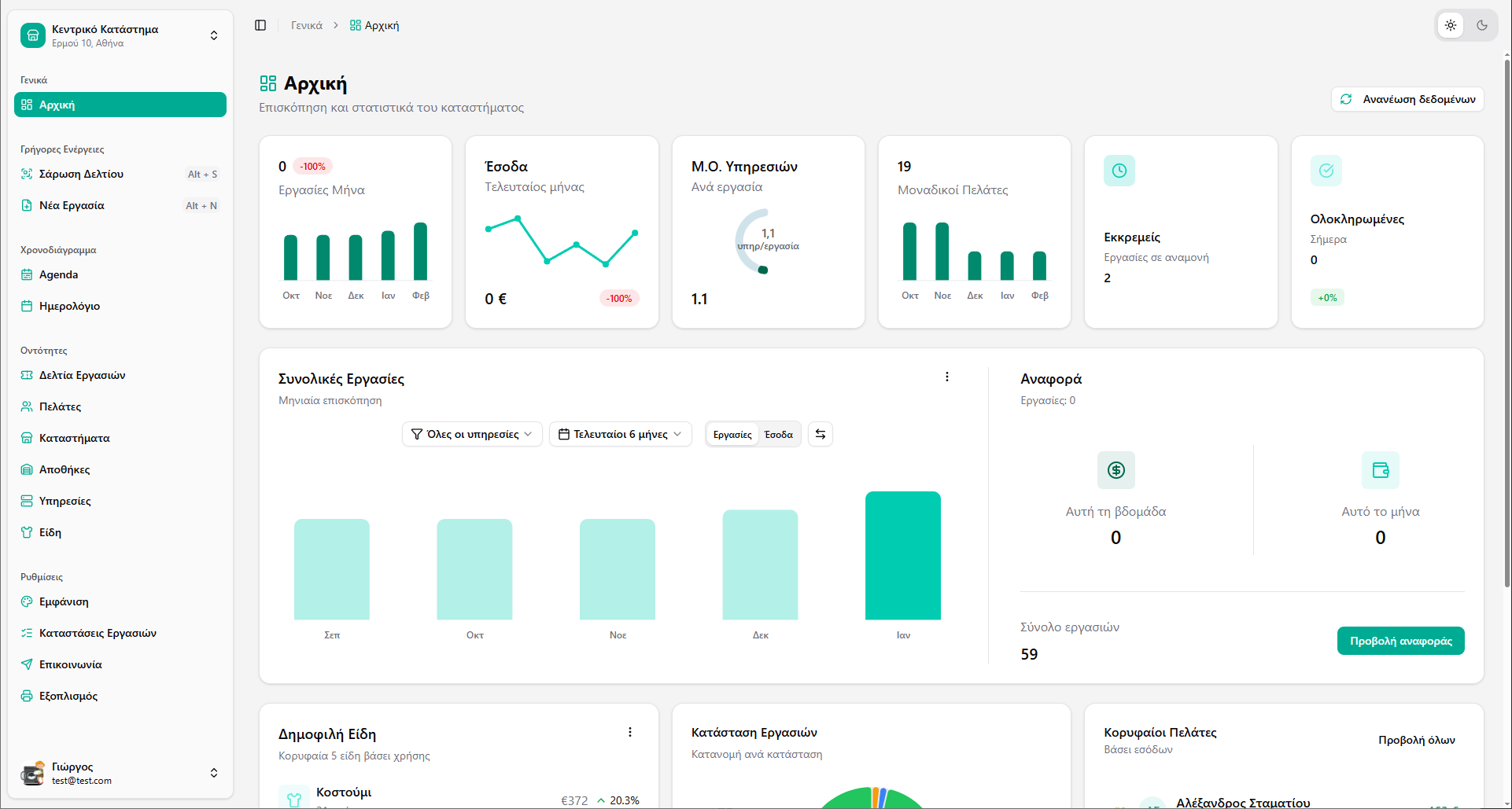This screenshot has width=1512, height=809.
Task: Select Σάρωση Δελτίου quick action
Action: tap(120, 174)
